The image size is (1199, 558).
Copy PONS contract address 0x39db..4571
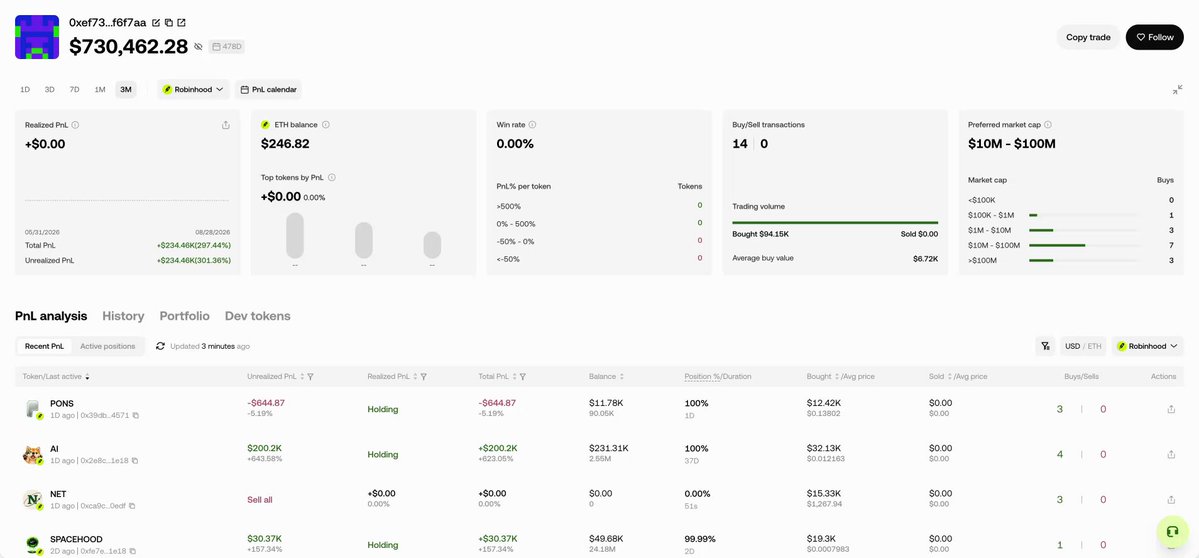(135, 416)
